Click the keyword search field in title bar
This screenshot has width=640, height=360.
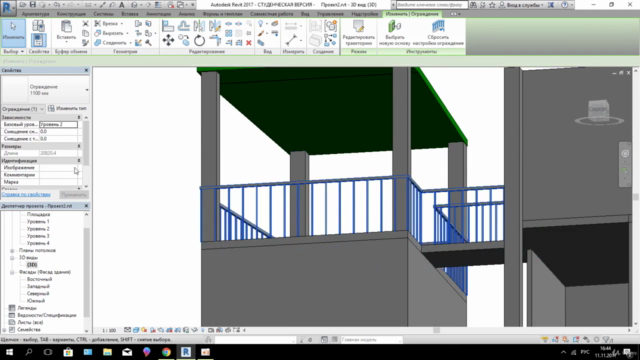click(x=431, y=5)
